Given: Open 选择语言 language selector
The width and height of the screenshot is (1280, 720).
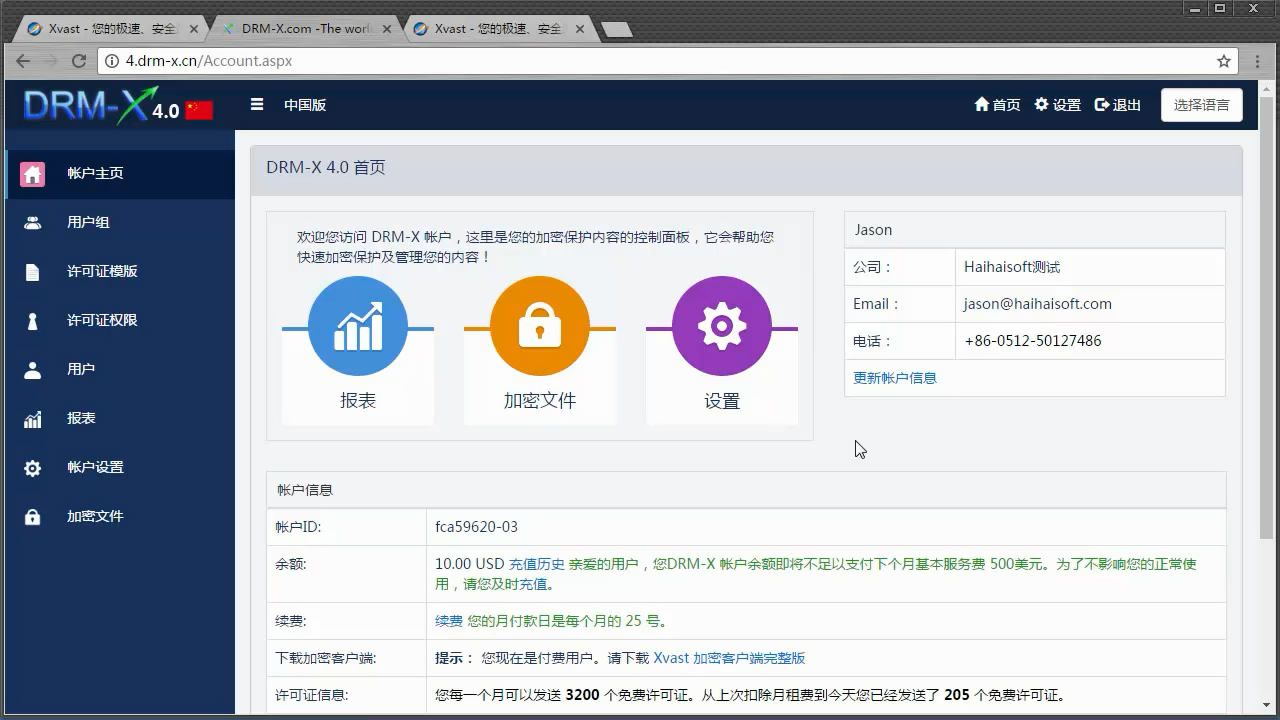Looking at the screenshot, I should (x=1201, y=105).
